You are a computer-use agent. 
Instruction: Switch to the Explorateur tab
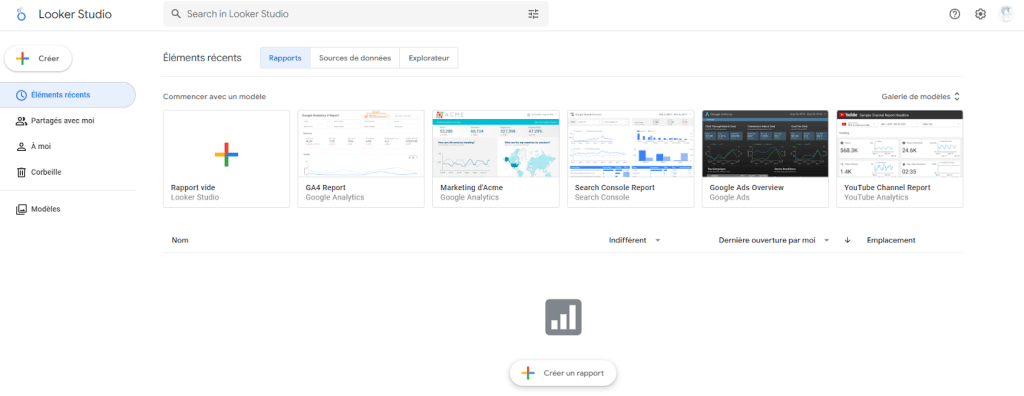(x=429, y=58)
